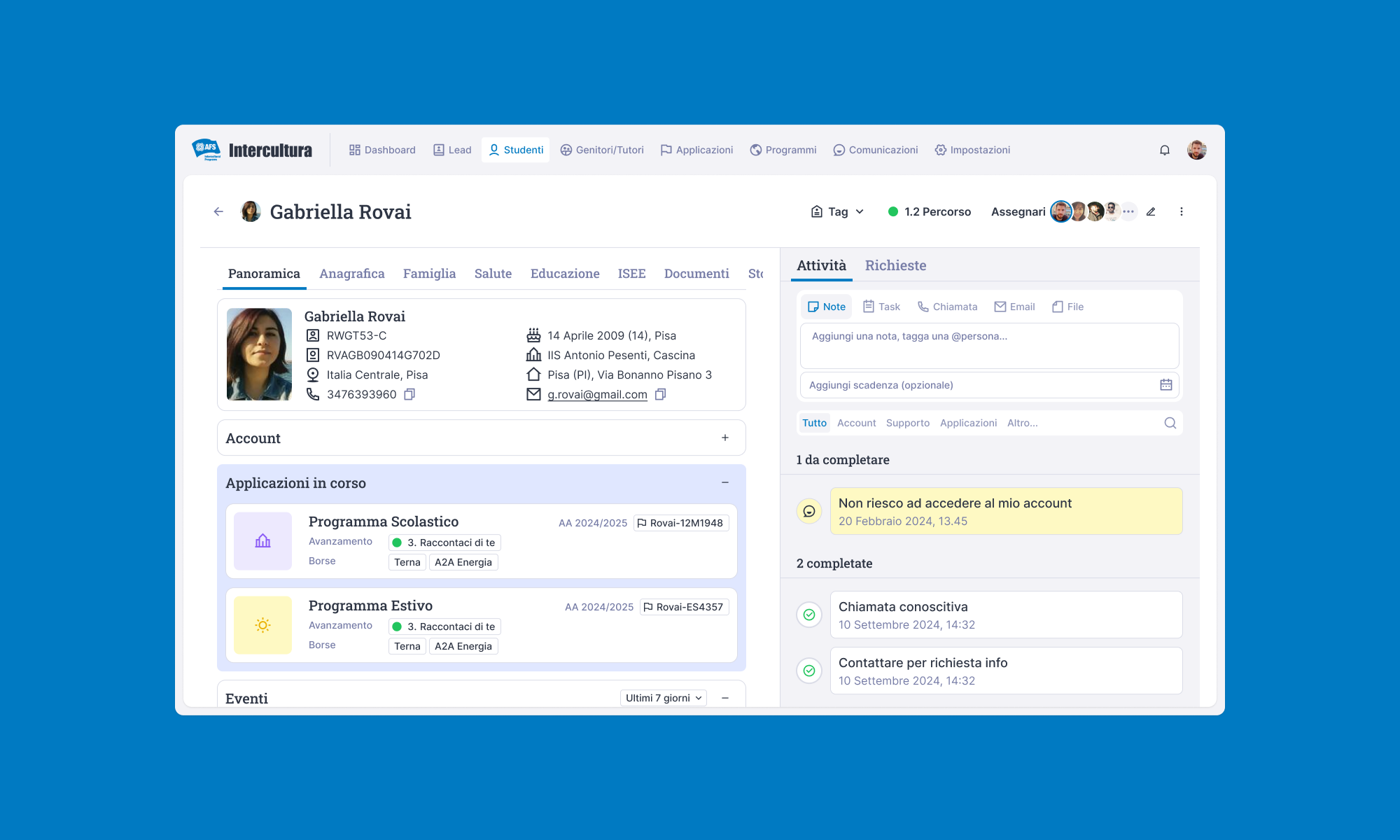Open the three-dot more options menu

click(1182, 211)
